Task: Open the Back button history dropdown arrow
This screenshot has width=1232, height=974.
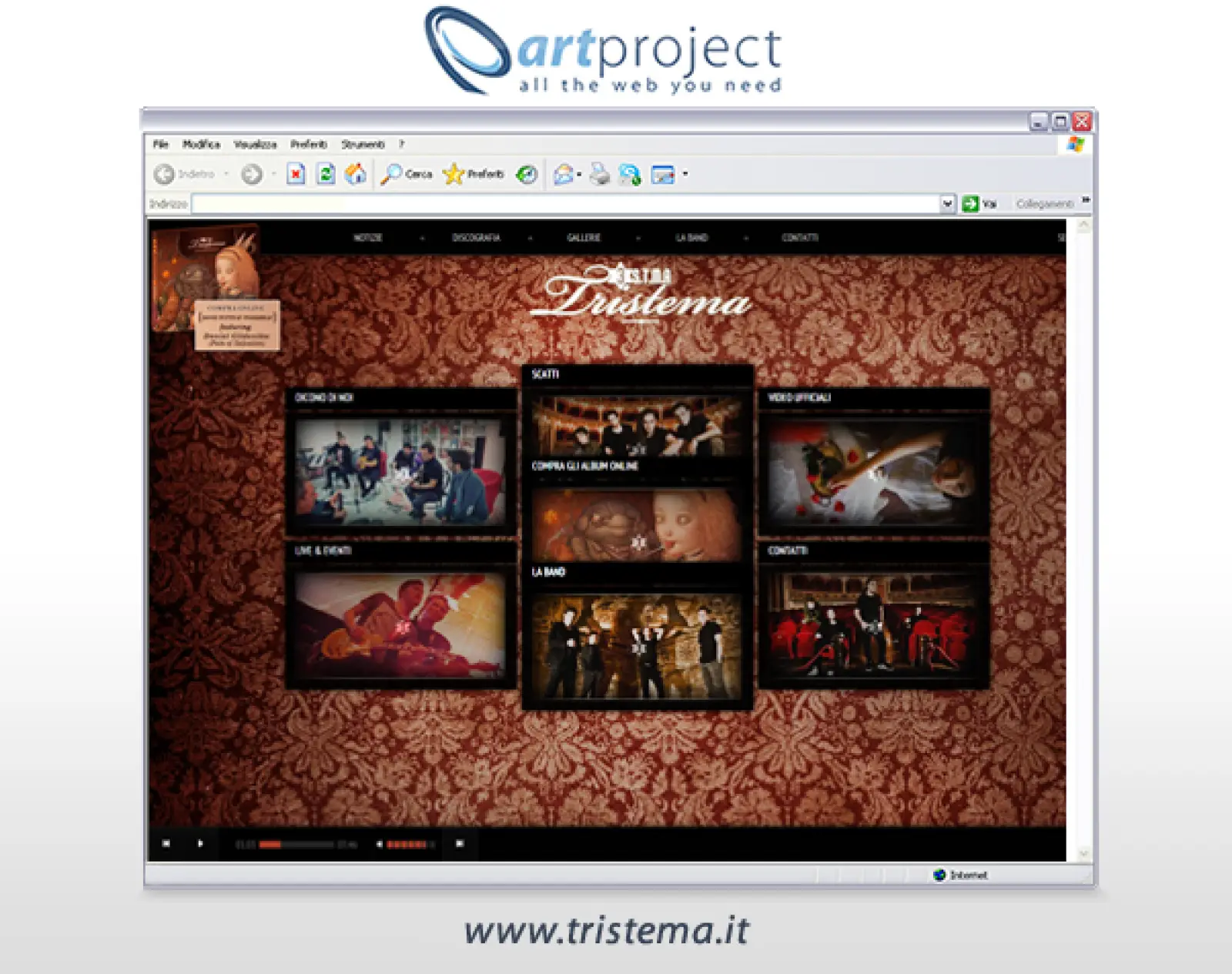Action: pyautogui.click(x=226, y=174)
